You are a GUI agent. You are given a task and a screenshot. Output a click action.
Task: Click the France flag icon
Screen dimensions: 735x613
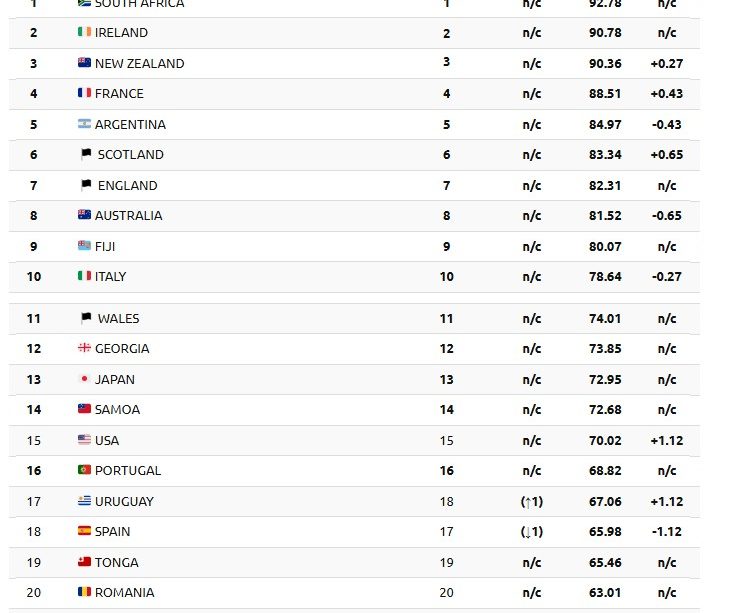point(84,92)
